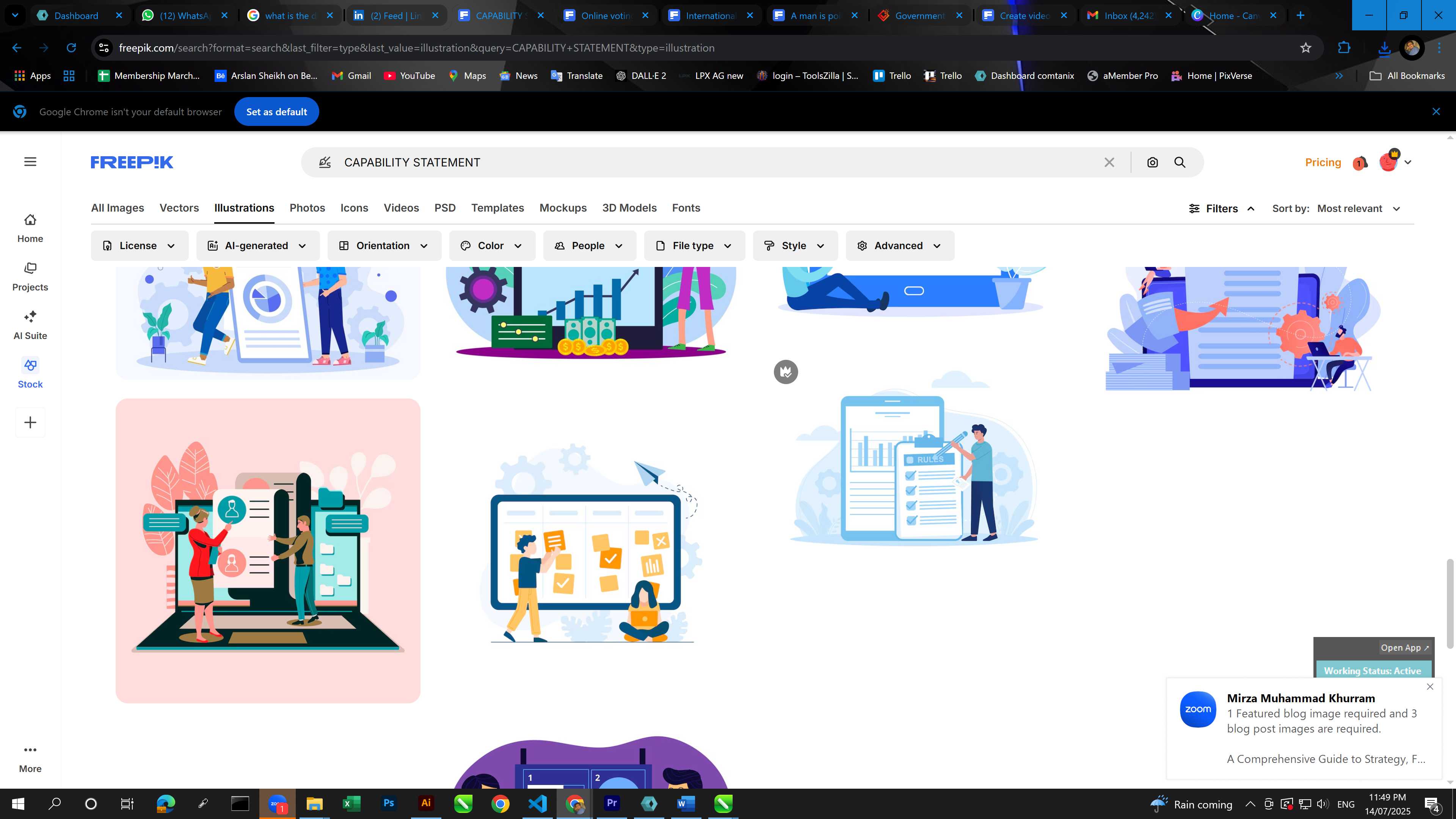
Task: Bookmark this page with star icon
Action: 1305,48
